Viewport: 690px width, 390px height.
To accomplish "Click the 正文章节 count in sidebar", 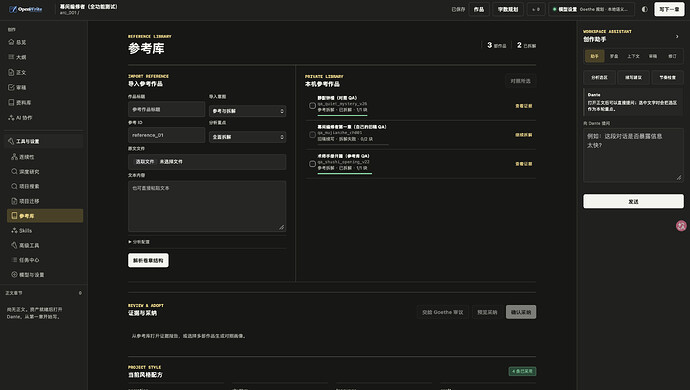I will [x=80, y=293].
